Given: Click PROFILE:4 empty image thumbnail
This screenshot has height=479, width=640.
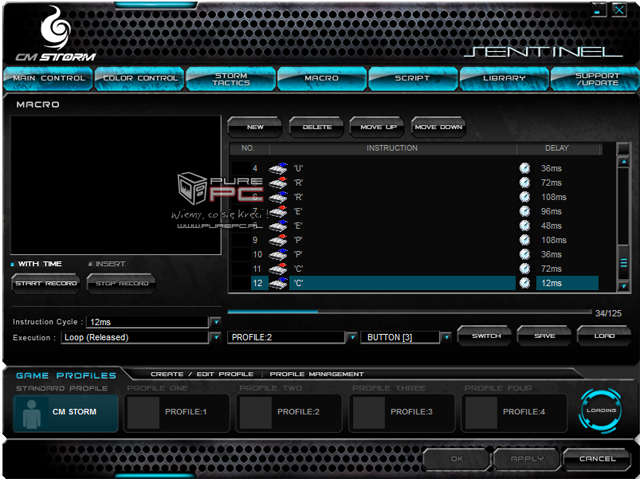Looking at the screenshot, I should (481, 412).
